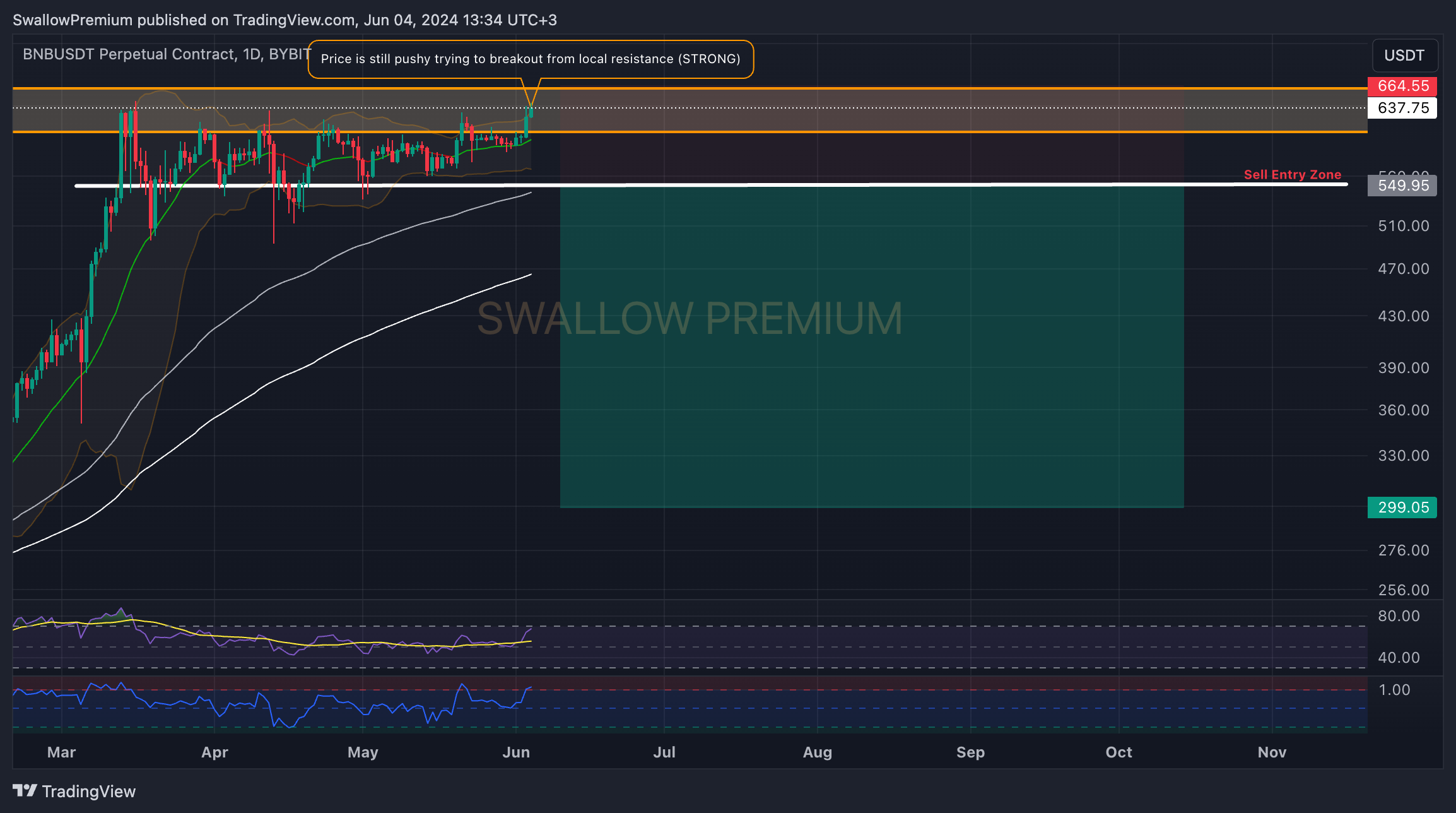This screenshot has height=813, width=1456.
Task: Click the Aug label on time axis
Action: click(x=818, y=752)
